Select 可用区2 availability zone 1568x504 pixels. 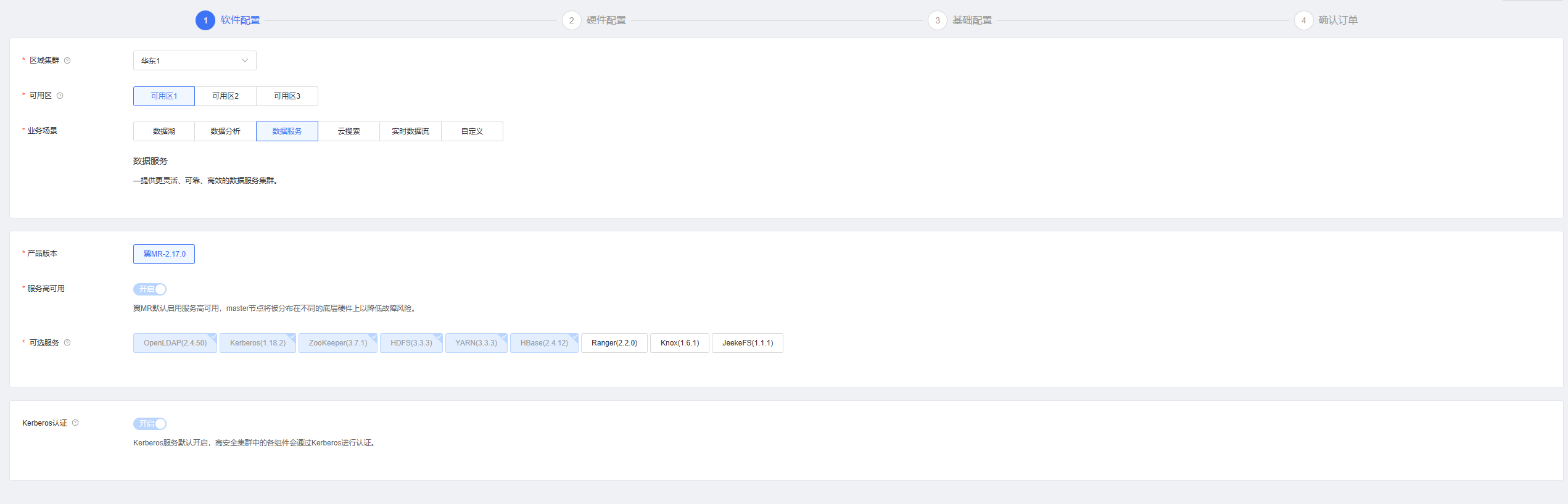point(225,96)
